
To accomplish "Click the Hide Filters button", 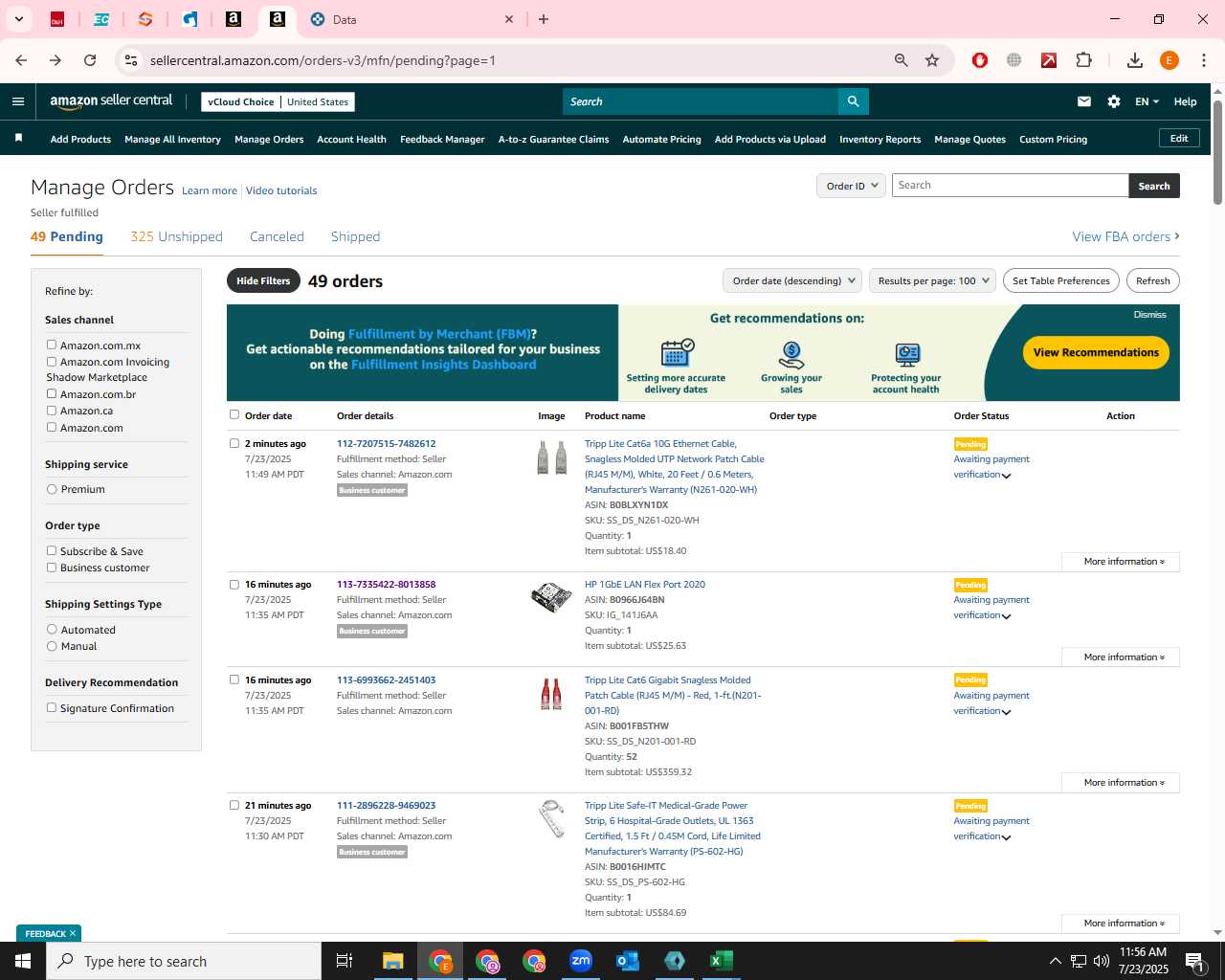I will tap(263, 280).
